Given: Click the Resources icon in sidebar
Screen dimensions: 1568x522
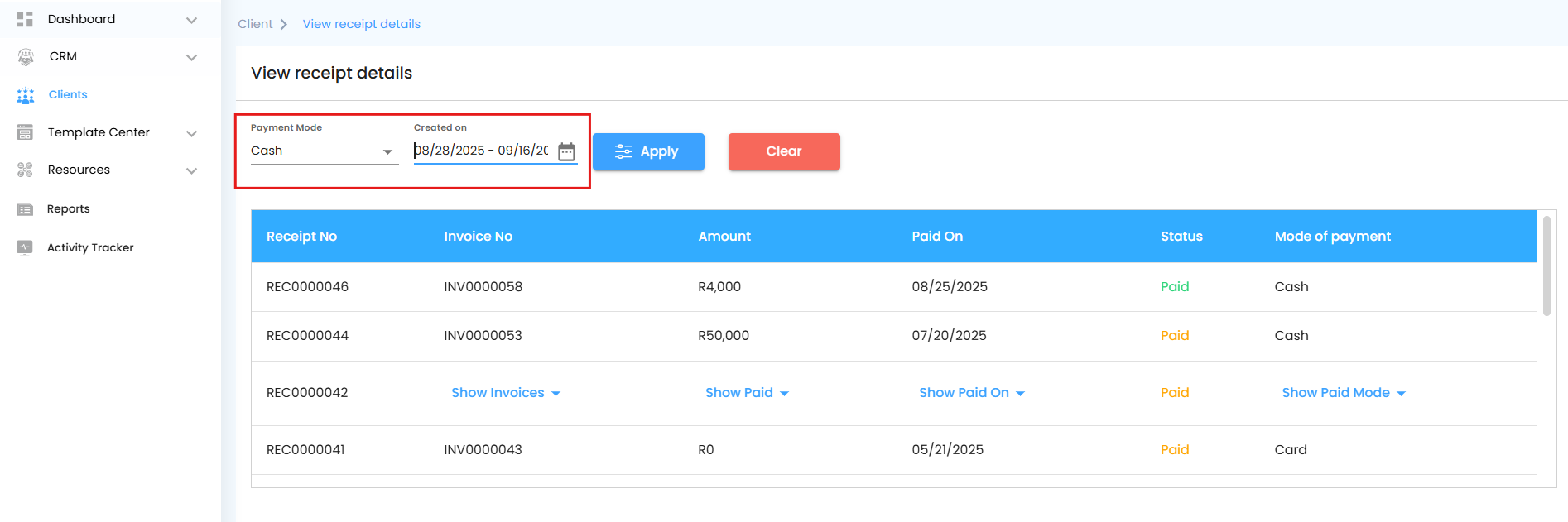Looking at the screenshot, I should click(25, 170).
